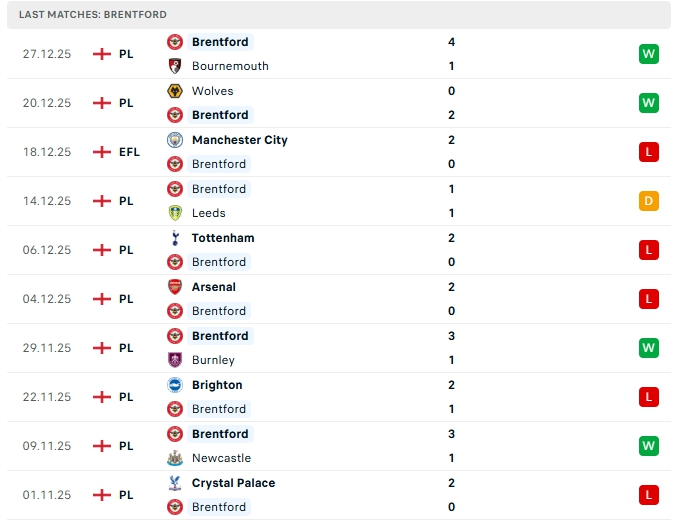Click the red L badge for EFL match

pyautogui.click(x=649, y=152)
